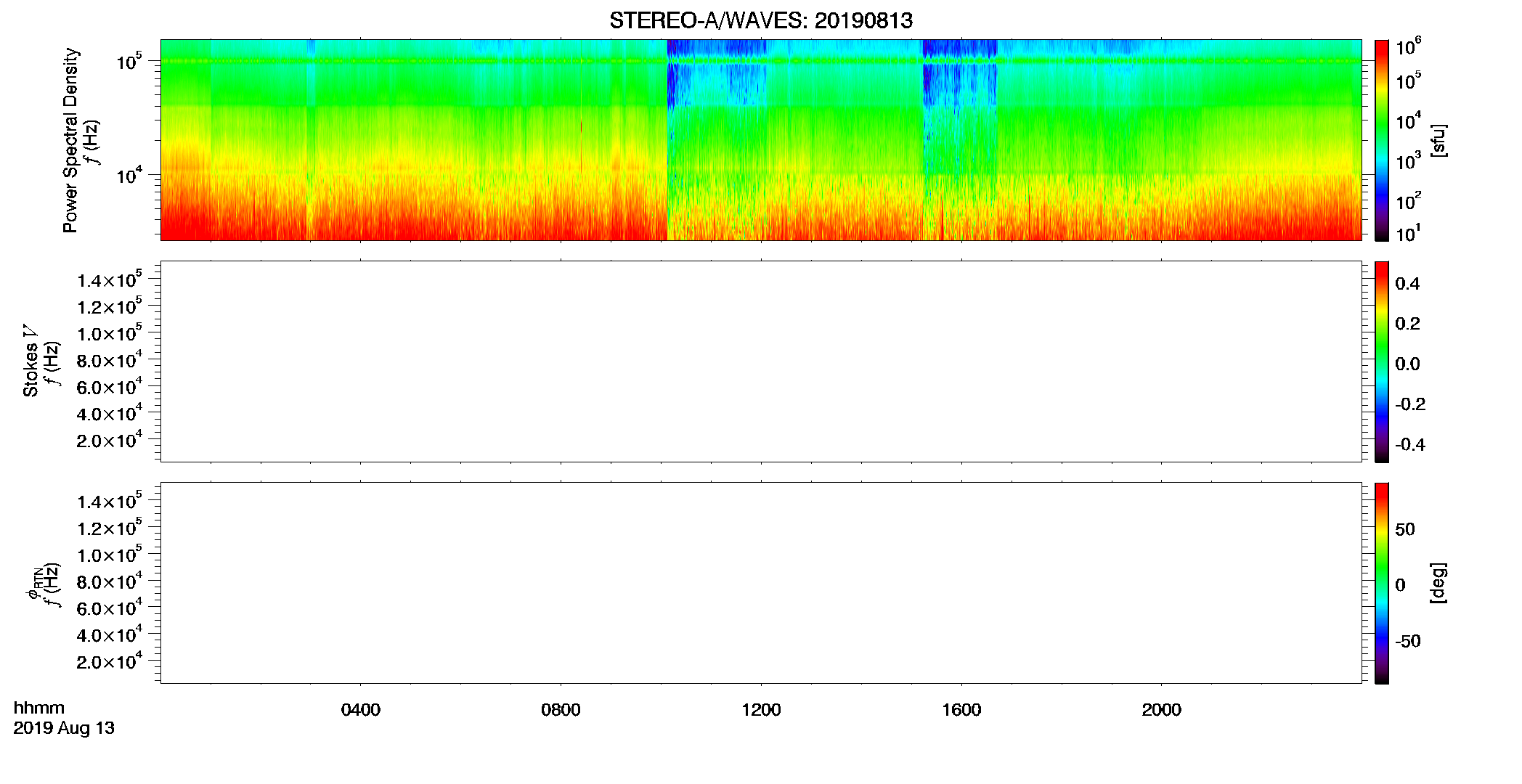Click the [sfu] unit label

[x=1438, y=140]
